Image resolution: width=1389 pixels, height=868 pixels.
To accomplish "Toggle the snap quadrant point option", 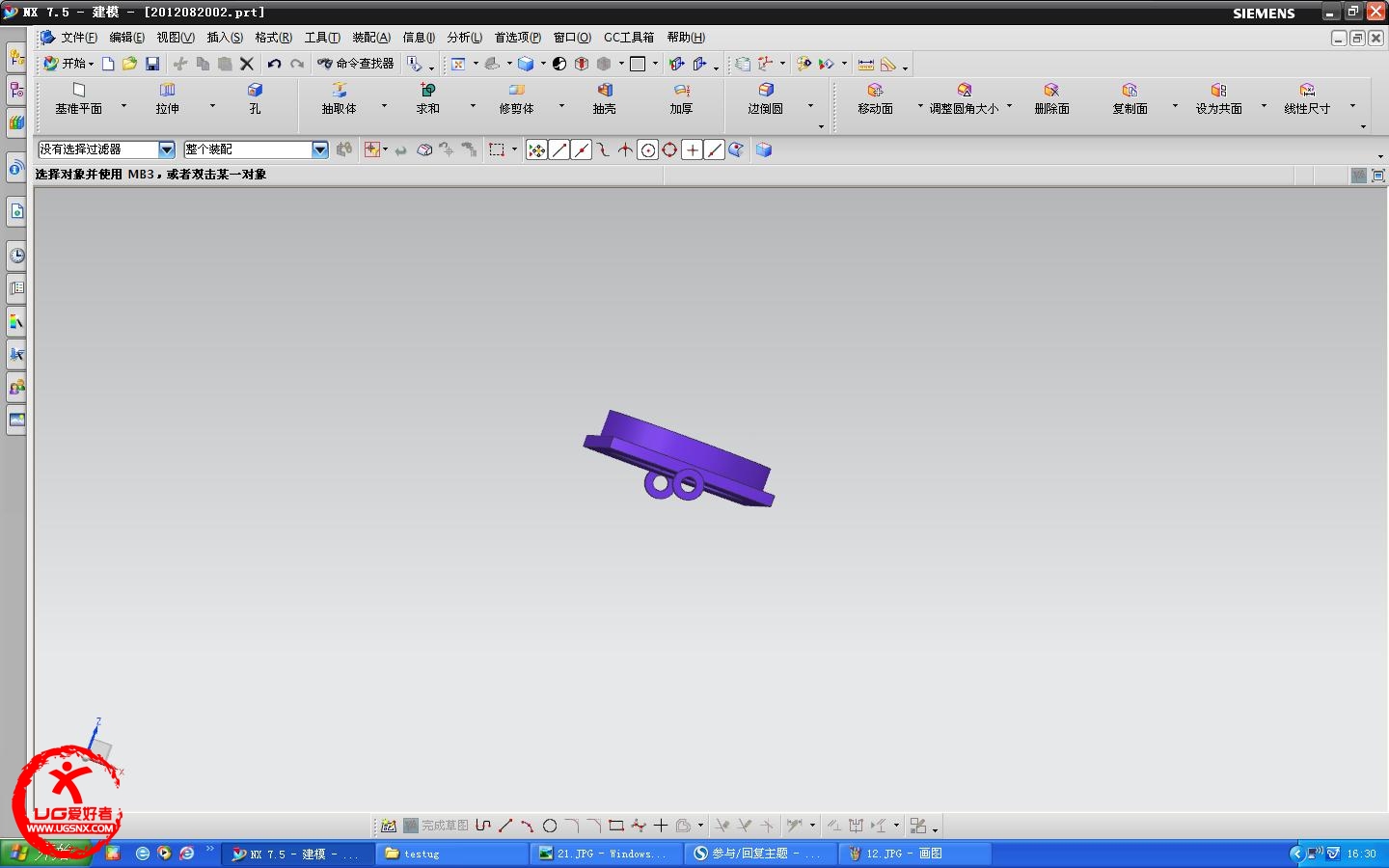I will (x=669, y=149).
